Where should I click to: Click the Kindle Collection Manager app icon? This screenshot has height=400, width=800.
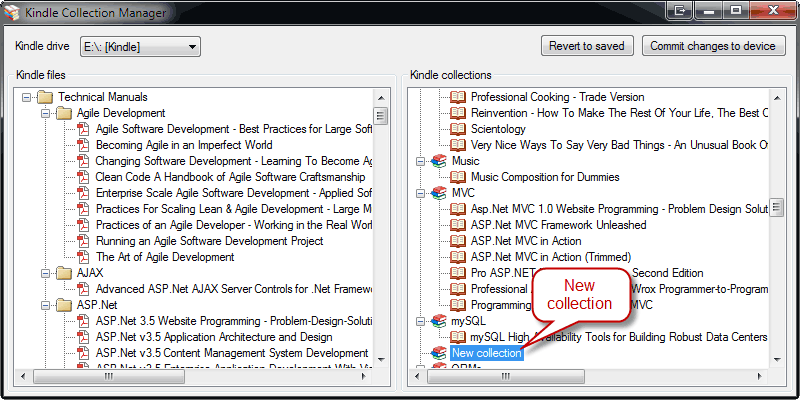click(x=11, y=11)
